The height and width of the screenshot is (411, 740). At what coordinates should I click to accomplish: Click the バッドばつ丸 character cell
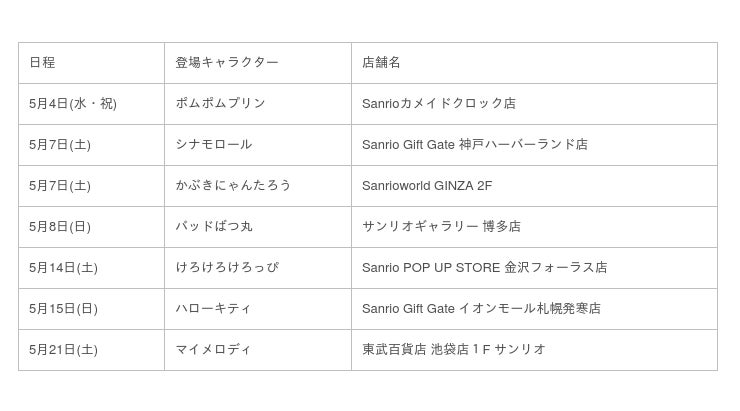214,226
